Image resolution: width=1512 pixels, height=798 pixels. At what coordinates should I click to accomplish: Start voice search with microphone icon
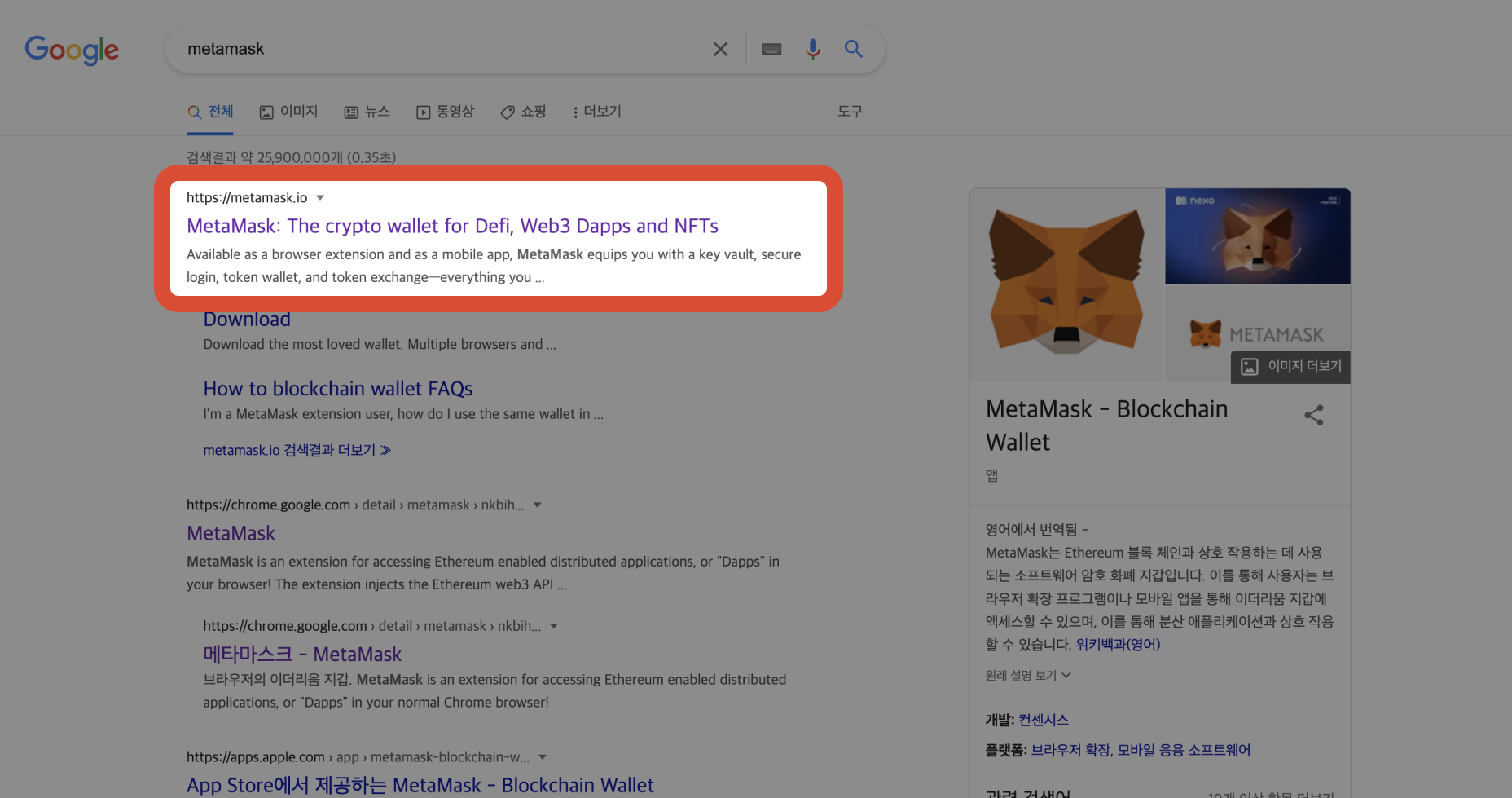pyautogui.click(x=812, y=49)
